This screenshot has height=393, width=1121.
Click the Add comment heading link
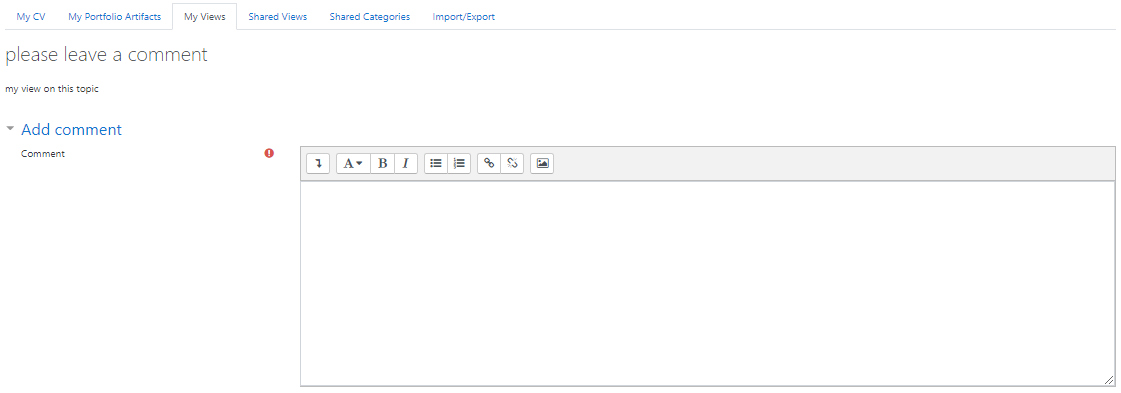tap(71, 129)
